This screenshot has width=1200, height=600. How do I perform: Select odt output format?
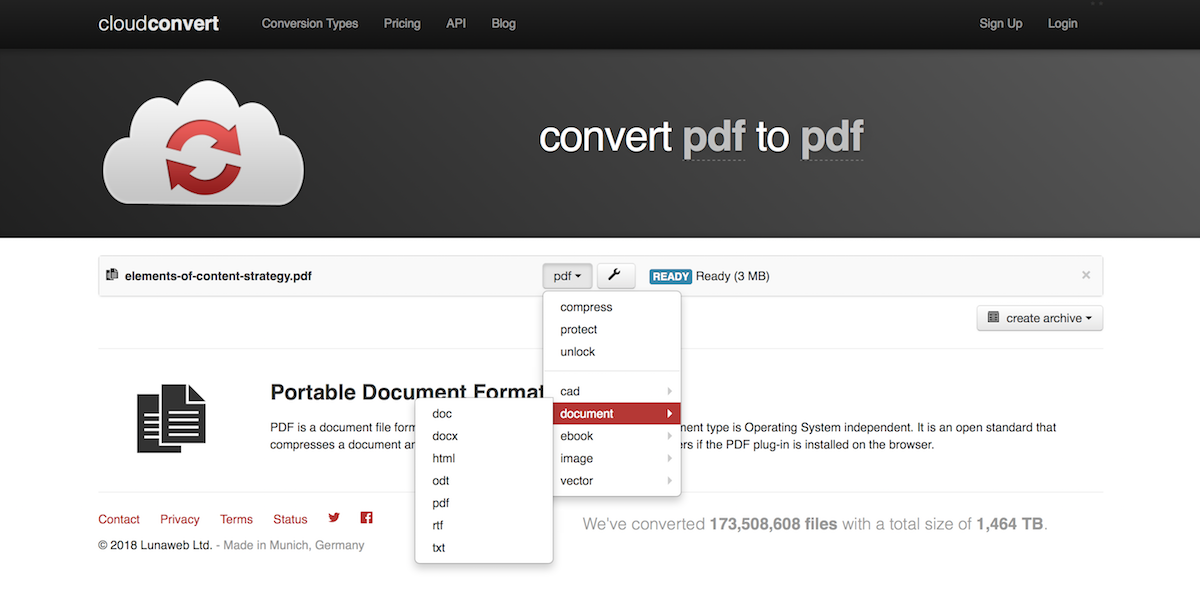[484, 481]
